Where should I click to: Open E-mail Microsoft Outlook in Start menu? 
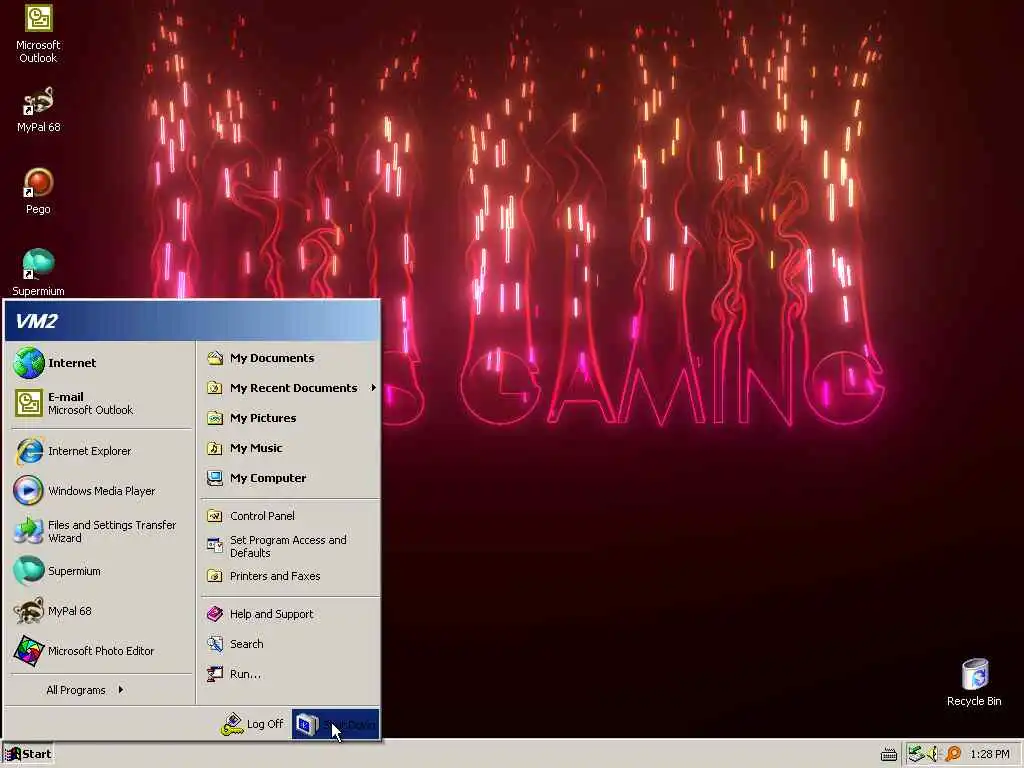pos(101,403)
